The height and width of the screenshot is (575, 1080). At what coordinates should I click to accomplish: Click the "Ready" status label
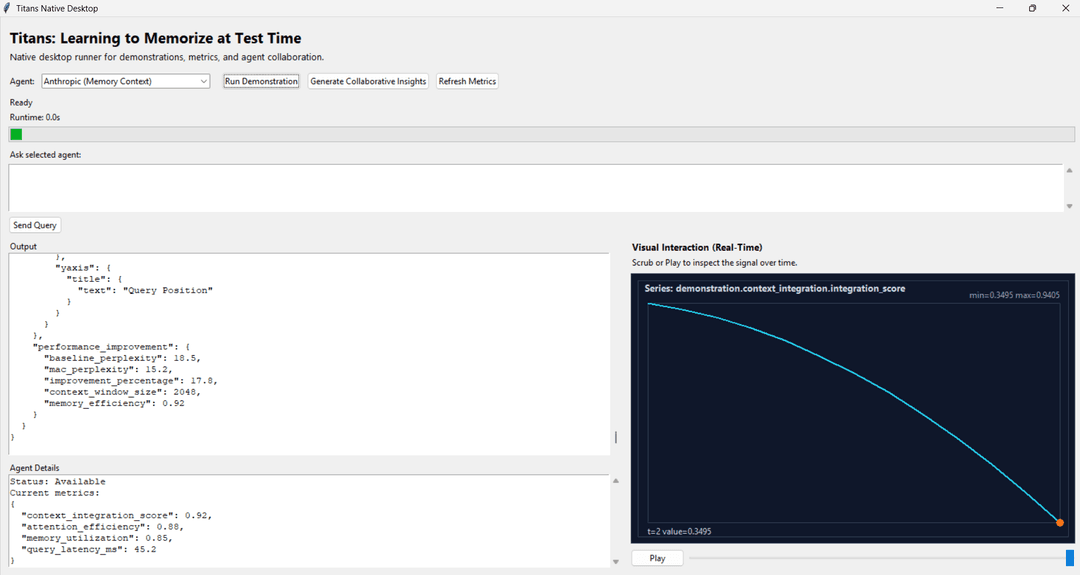[x=21, y=103]
